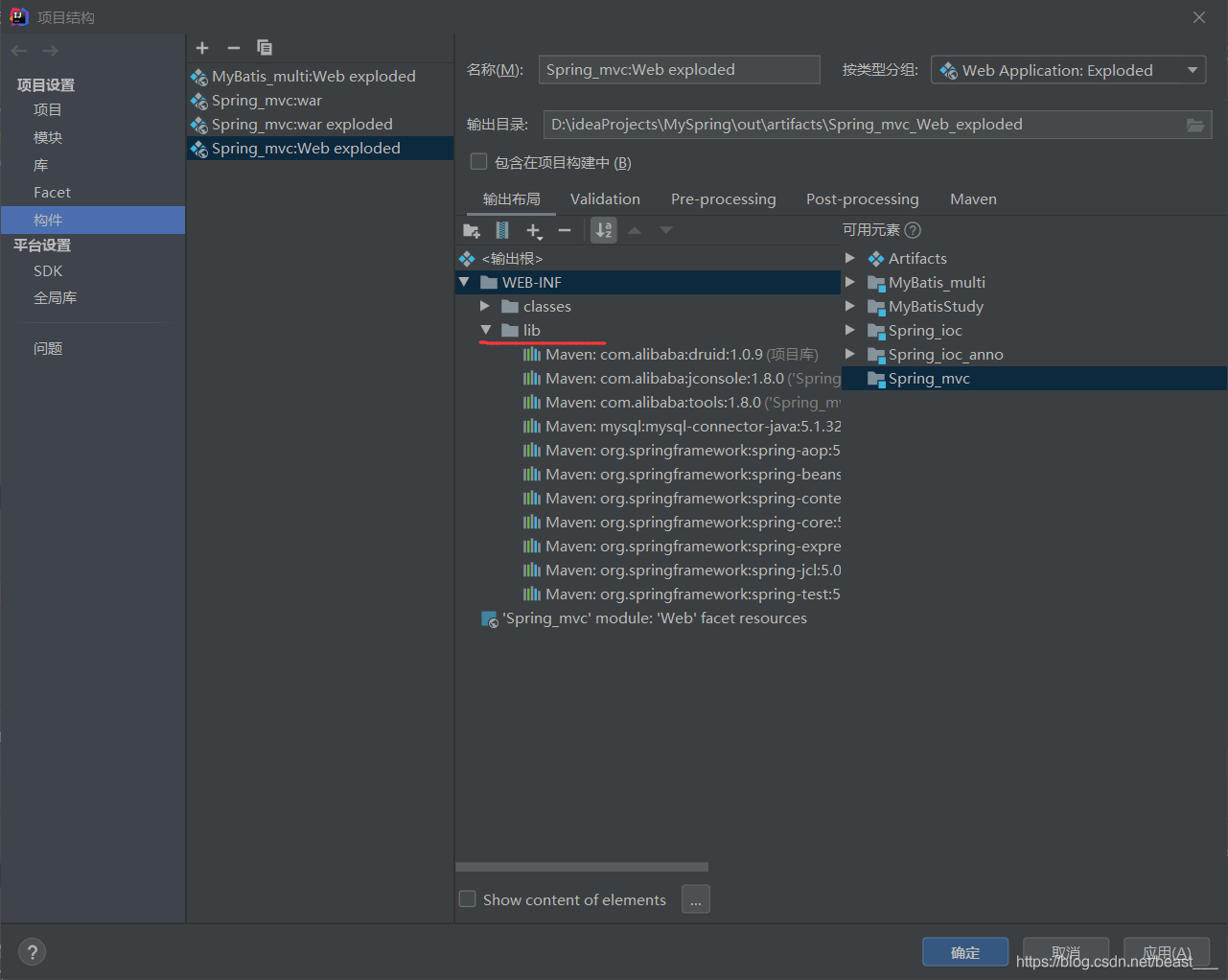The image size is (1228, 980).
Task: Click Spring_mvc Web facet resources icon
Action: point(490,619)
